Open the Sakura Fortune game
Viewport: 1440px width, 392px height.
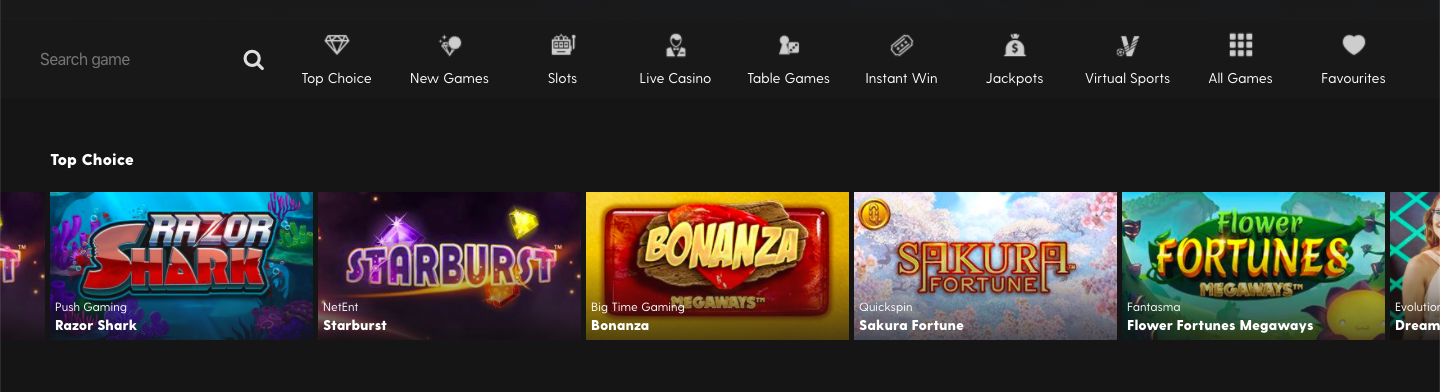coord(986,266)
